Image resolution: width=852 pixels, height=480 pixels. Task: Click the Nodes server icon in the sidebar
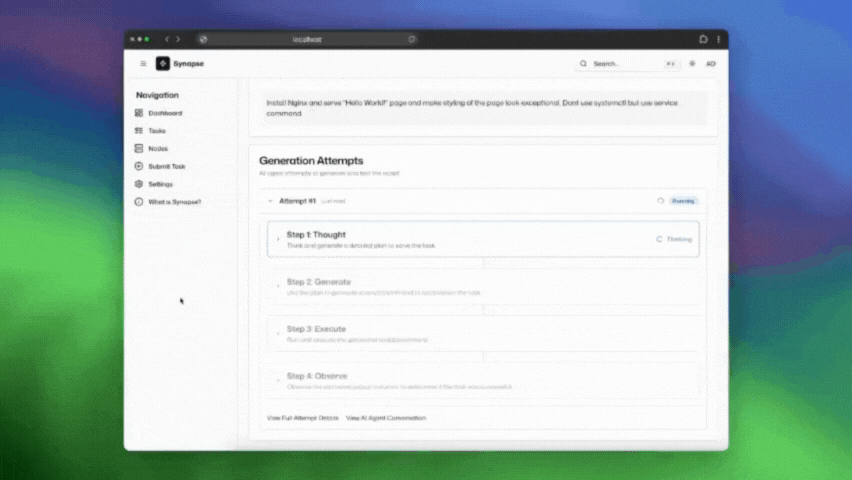point(139,148)
